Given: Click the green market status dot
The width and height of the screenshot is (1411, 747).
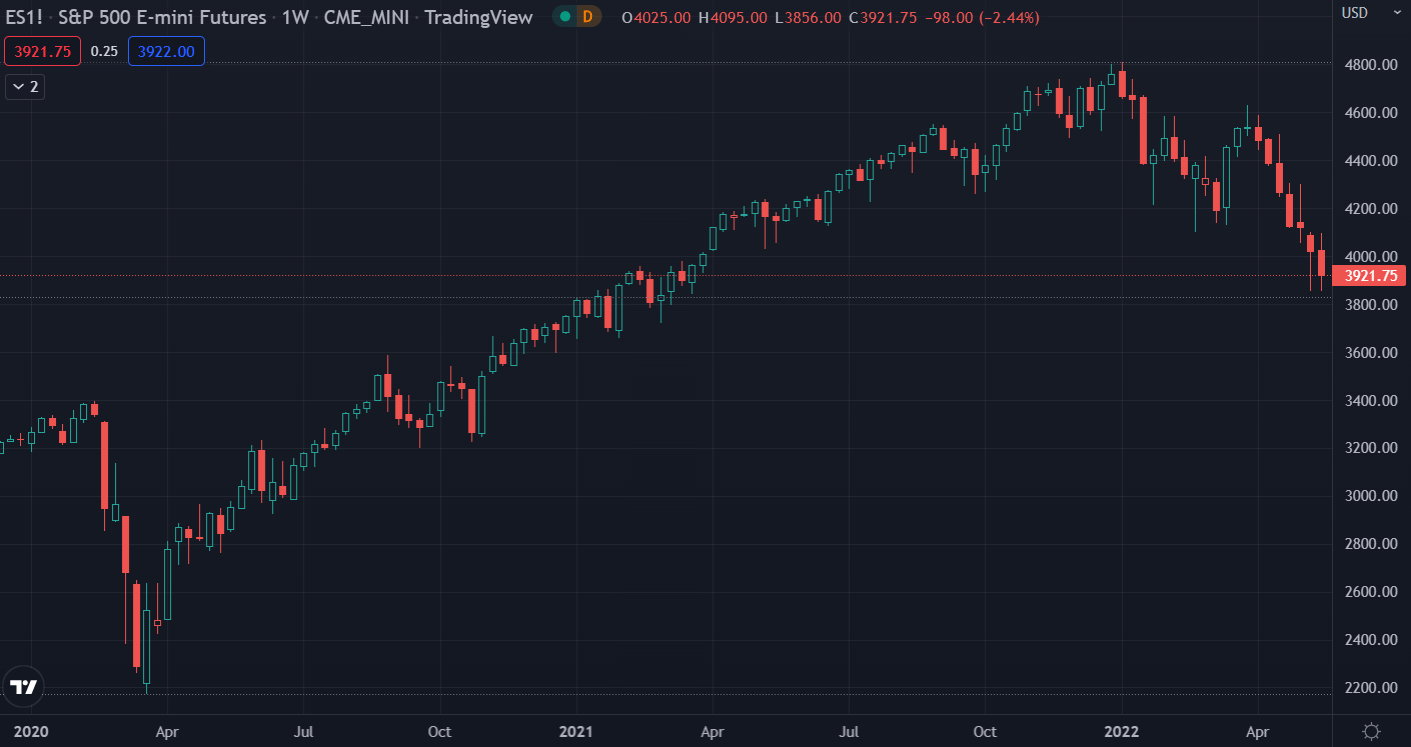Looking at the screenshot, I should [x=566, y=16].
